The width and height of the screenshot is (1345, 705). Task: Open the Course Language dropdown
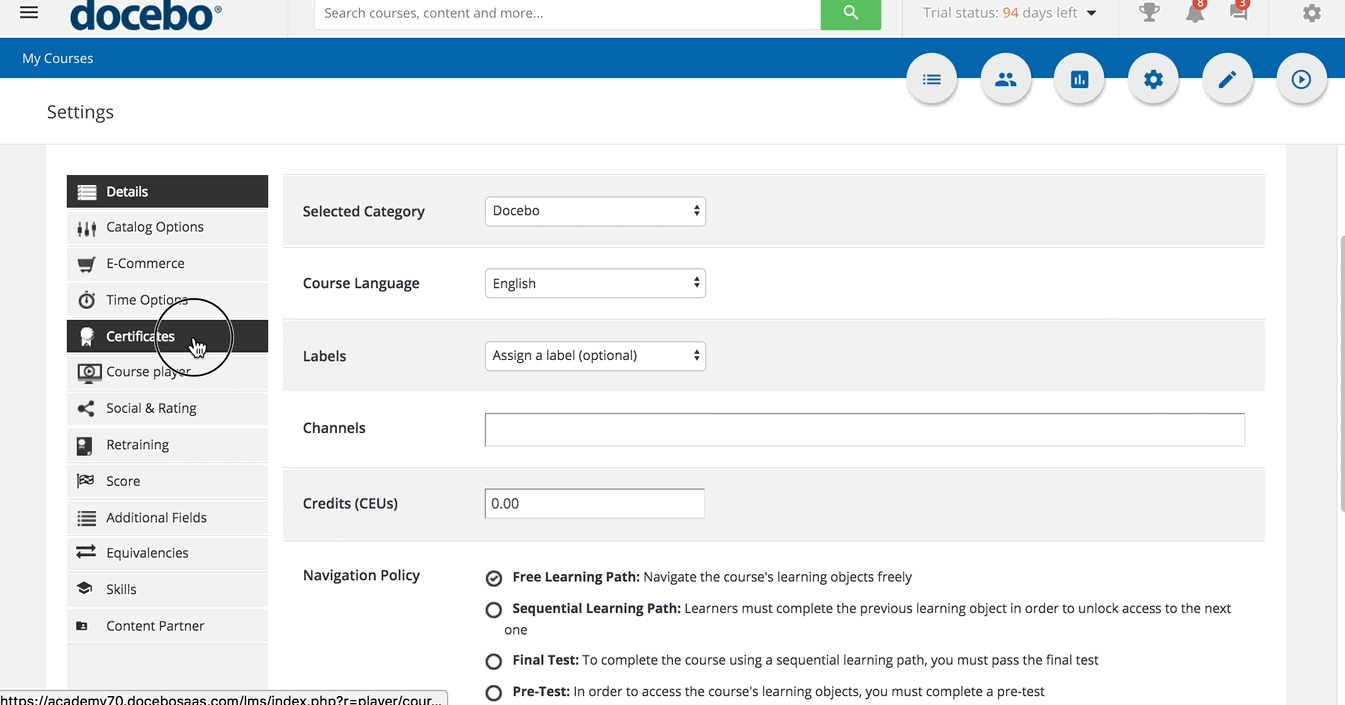595,284
